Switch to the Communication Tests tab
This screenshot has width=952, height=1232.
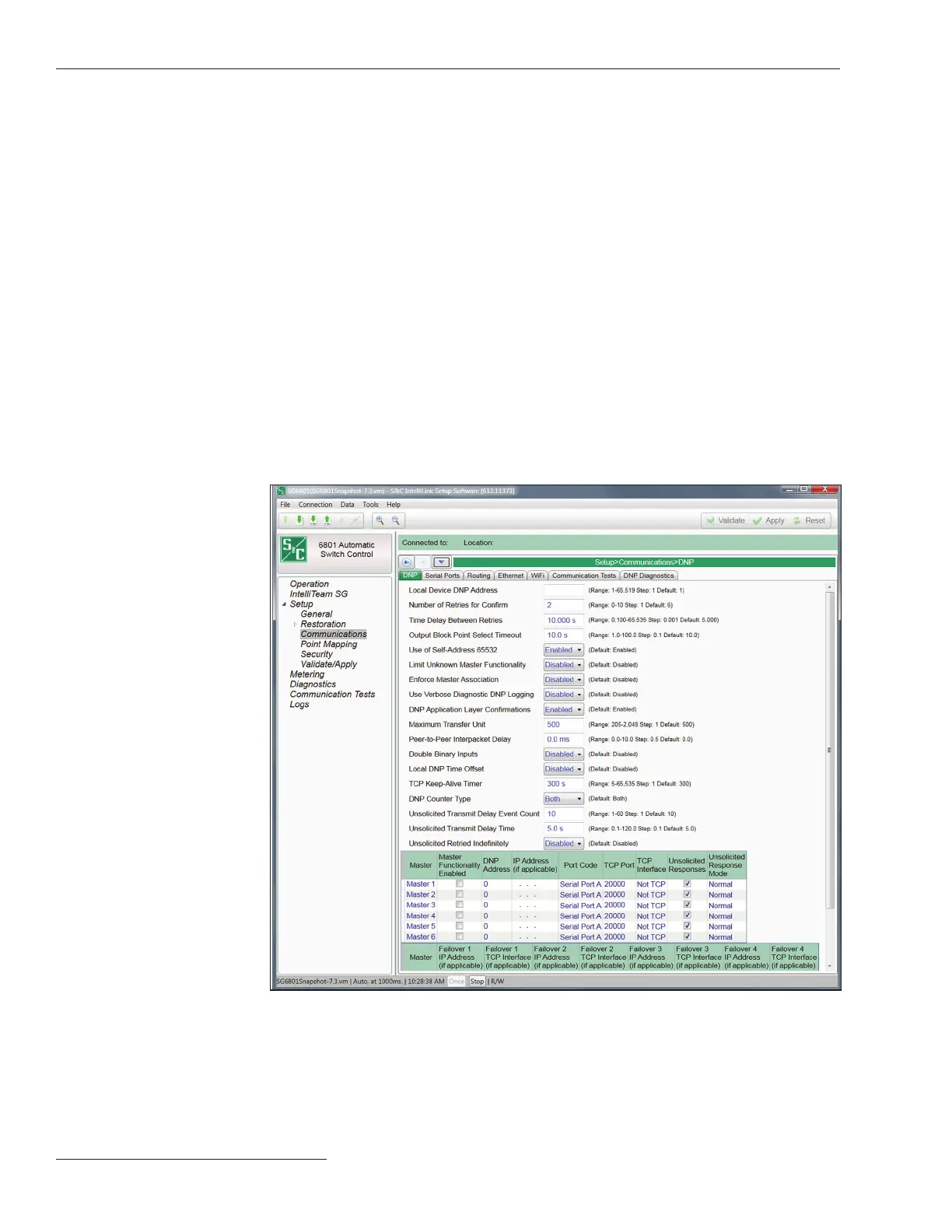pos(584,576)
